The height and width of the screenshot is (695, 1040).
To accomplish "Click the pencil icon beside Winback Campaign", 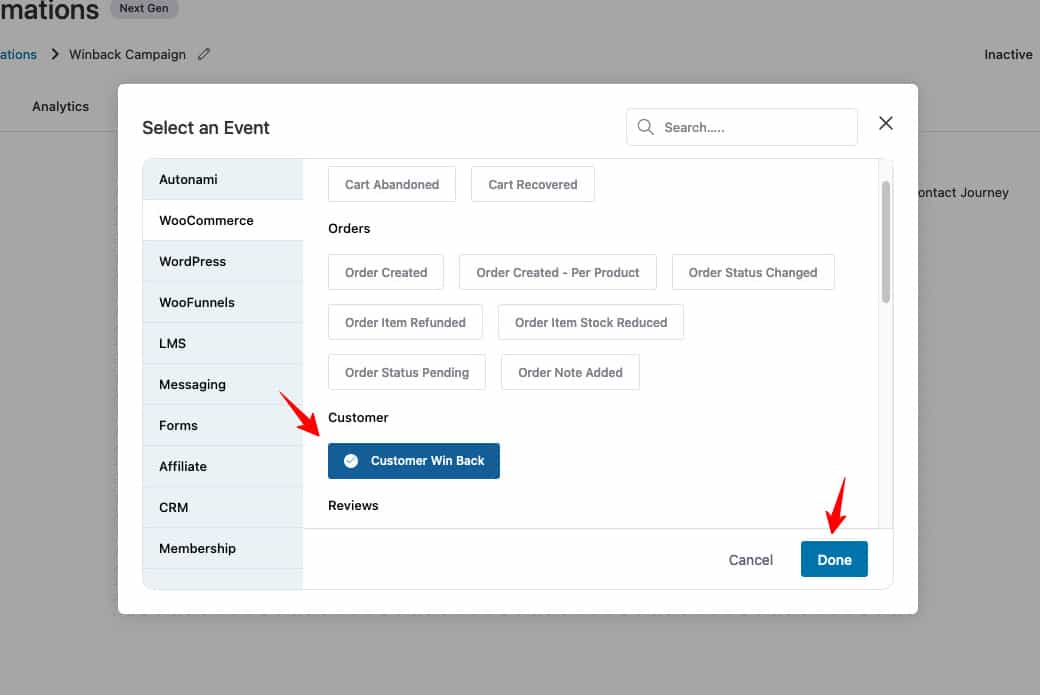I will pyautogui.click(x=204, y=55).
